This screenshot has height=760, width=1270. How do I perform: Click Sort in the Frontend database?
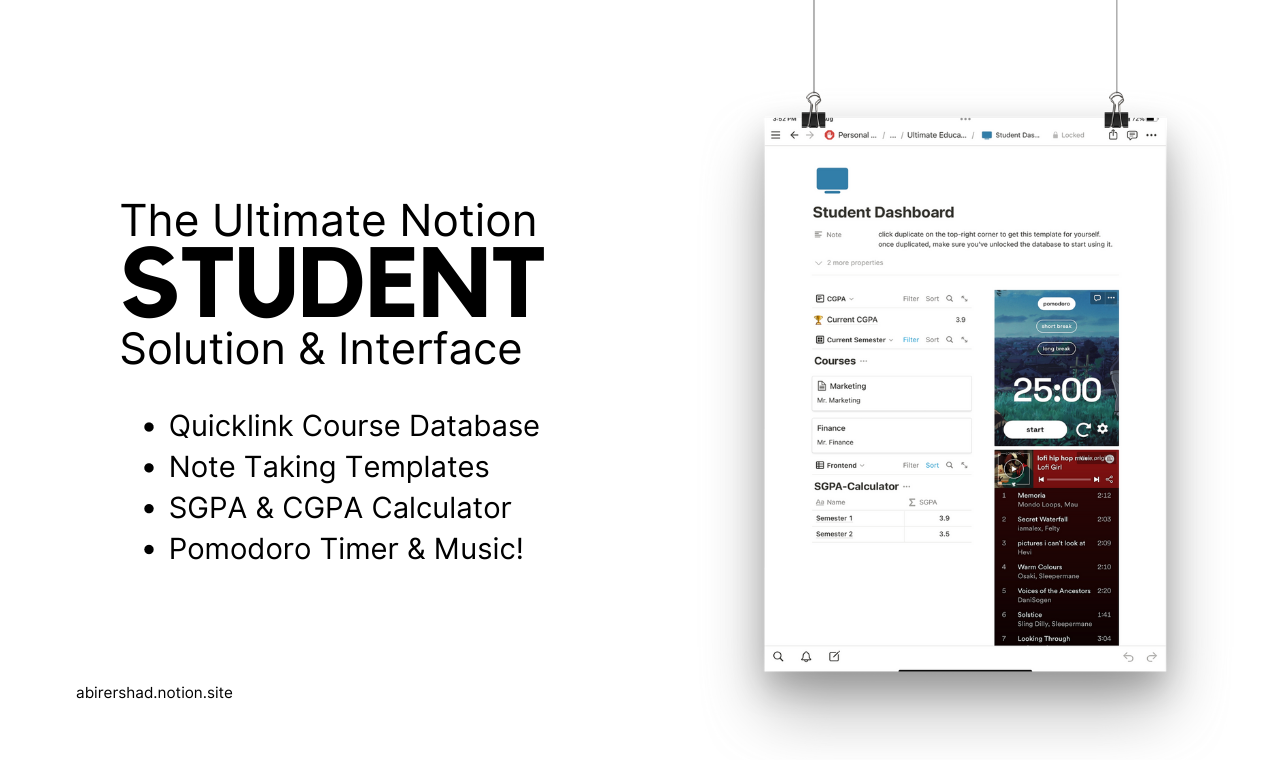932,465
